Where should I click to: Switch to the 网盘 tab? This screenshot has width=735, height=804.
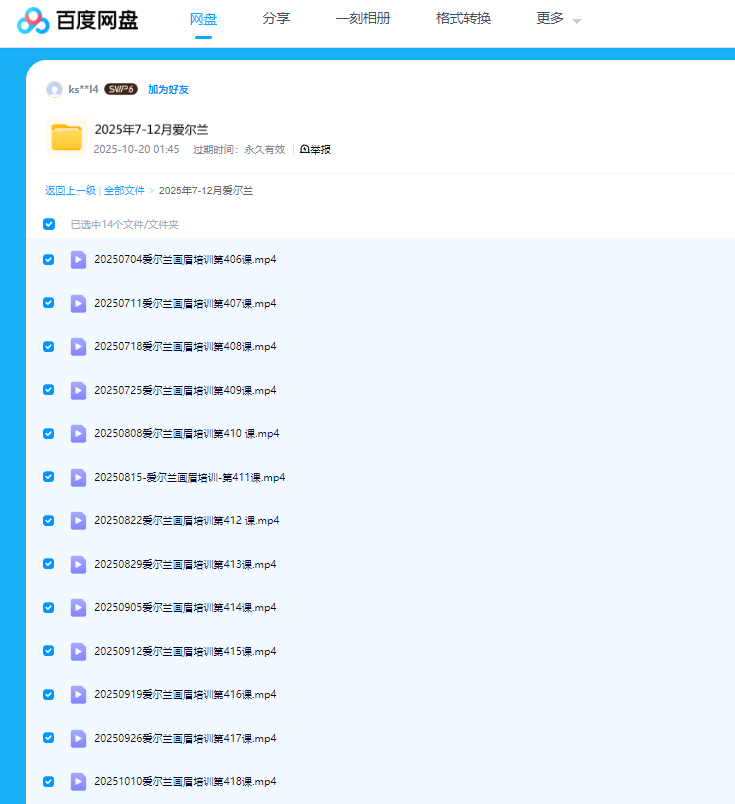pyautogui.click(x=203, y=19)
